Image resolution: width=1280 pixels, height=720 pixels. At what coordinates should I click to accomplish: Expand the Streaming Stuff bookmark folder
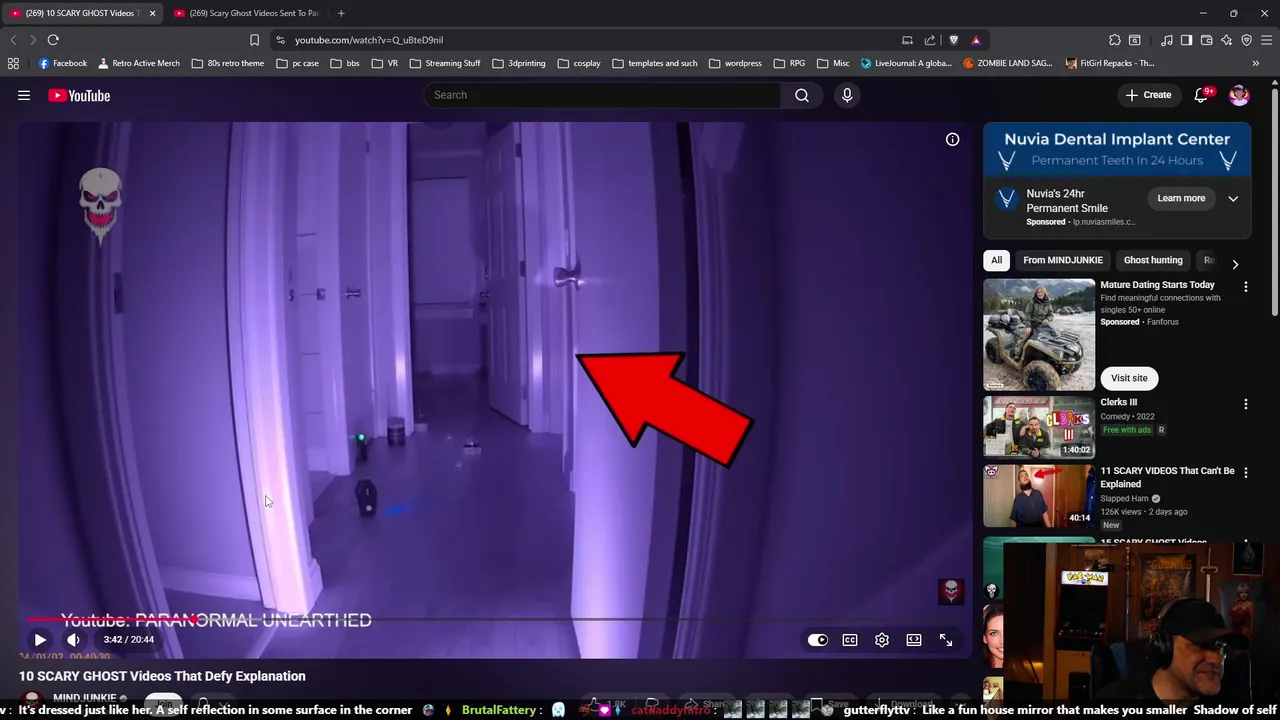(445, 63)
